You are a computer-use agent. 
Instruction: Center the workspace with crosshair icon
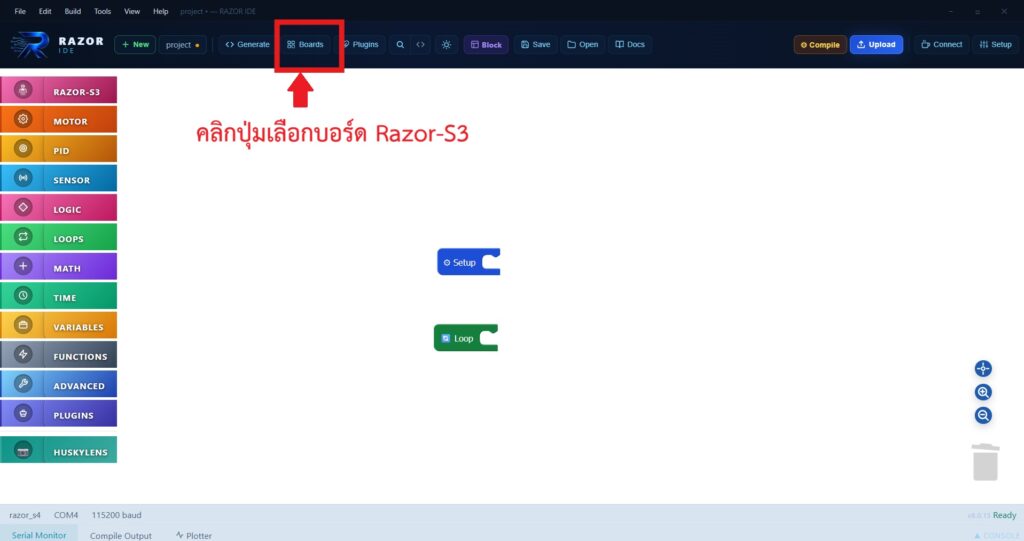pos(983,369)
